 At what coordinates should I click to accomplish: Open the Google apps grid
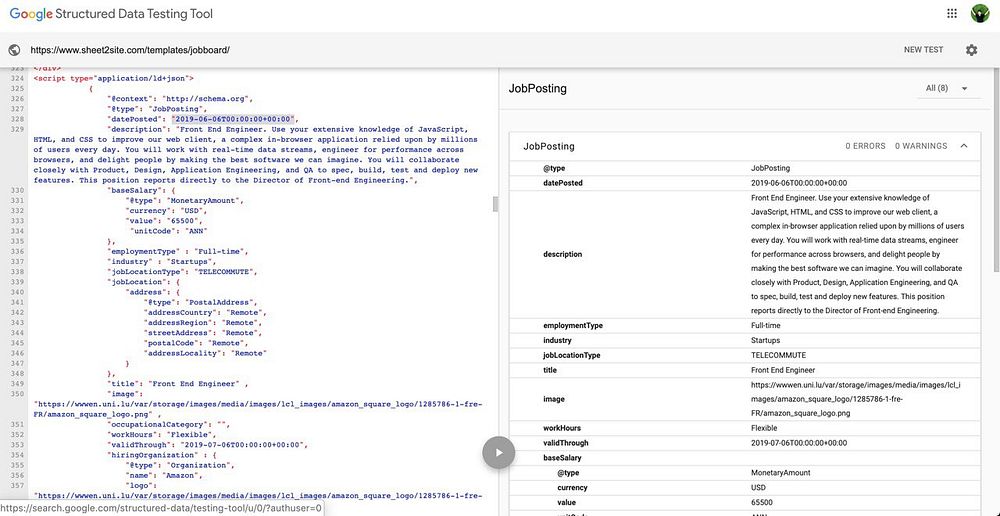pos(952,13)
